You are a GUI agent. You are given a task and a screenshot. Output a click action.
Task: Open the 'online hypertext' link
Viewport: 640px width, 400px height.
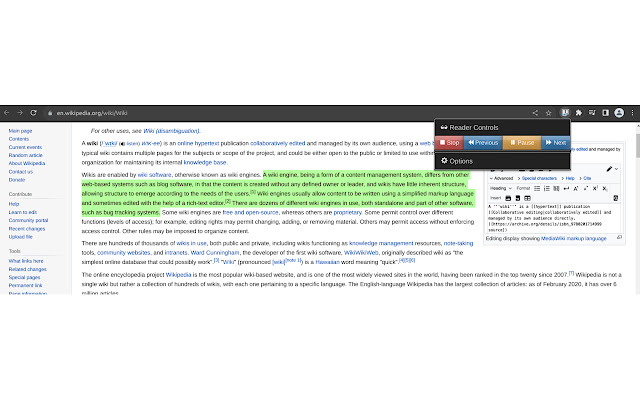(x=198, y=143)
